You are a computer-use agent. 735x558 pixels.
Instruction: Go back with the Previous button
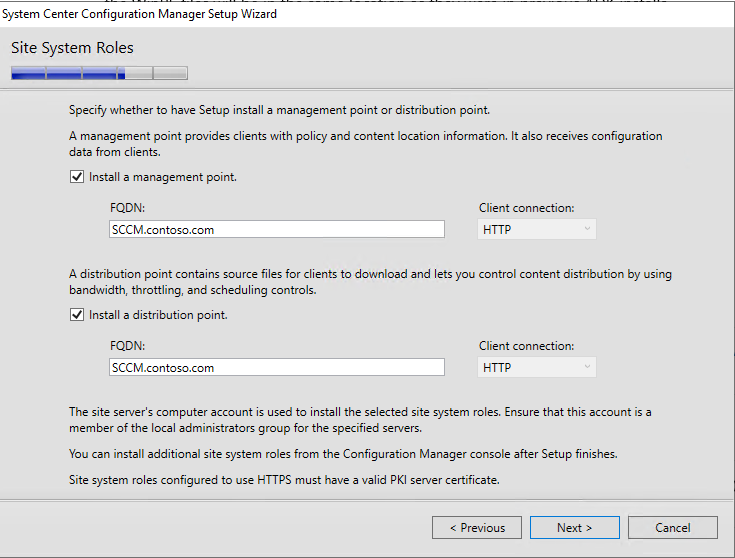(x=477, y=528)
